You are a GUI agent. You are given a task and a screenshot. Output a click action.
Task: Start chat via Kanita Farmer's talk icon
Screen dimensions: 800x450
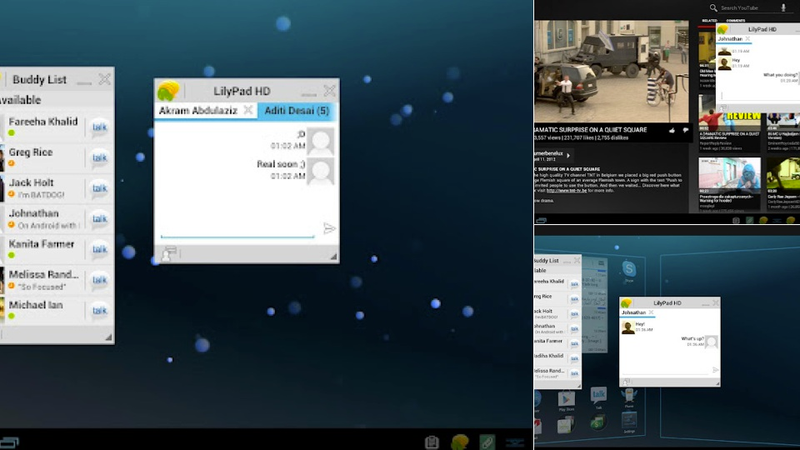click(x=99, y=249)
